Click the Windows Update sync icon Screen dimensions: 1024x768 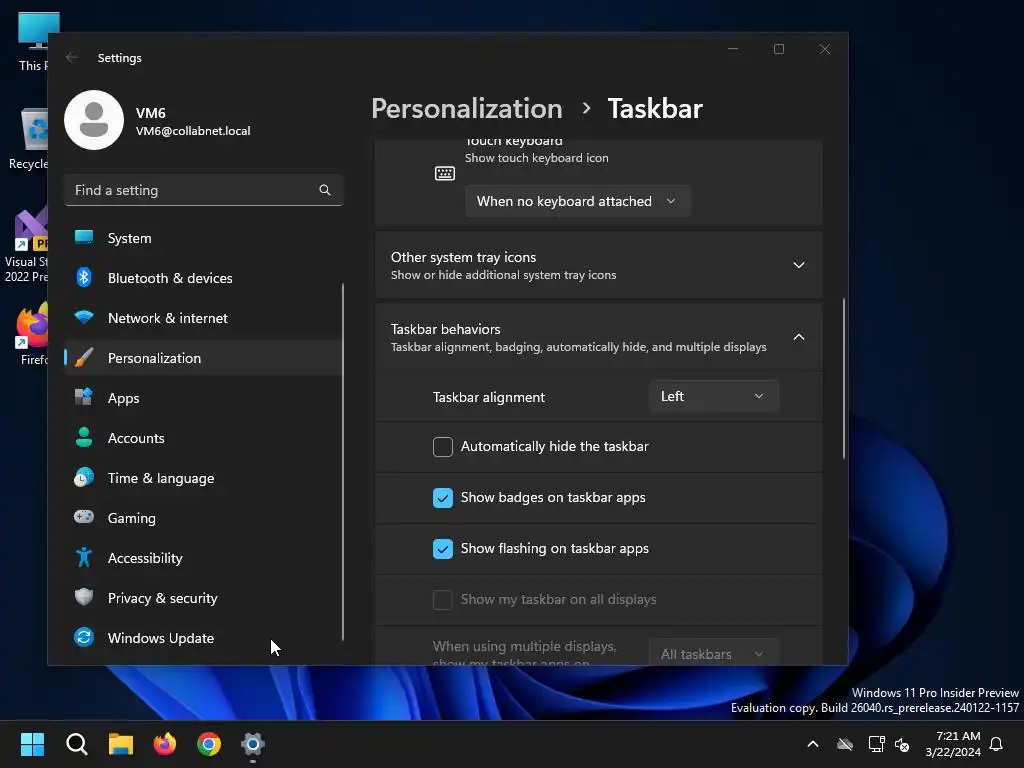coord(84,637)
